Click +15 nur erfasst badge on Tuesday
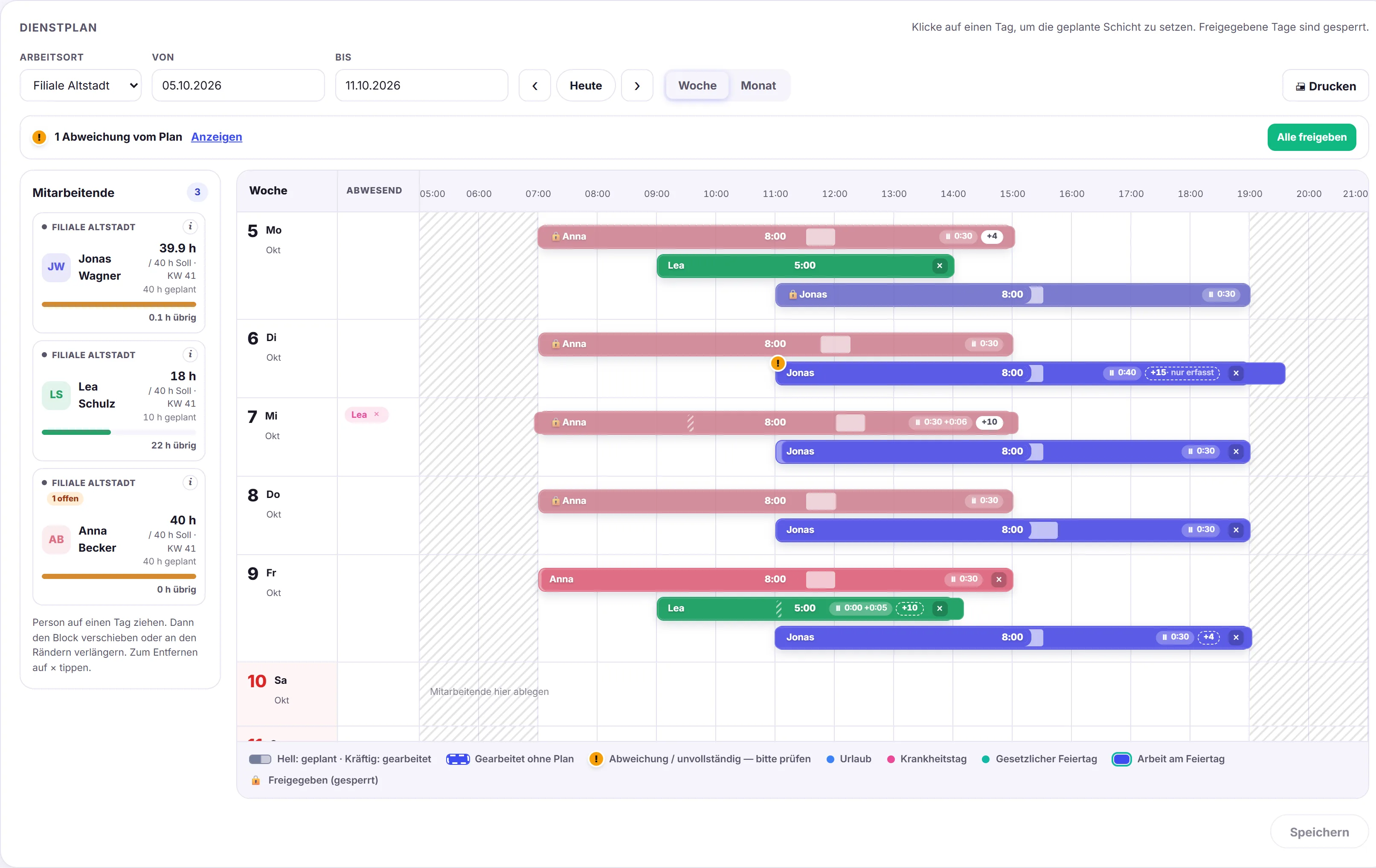The image size is (1376, 868). 1182,373
